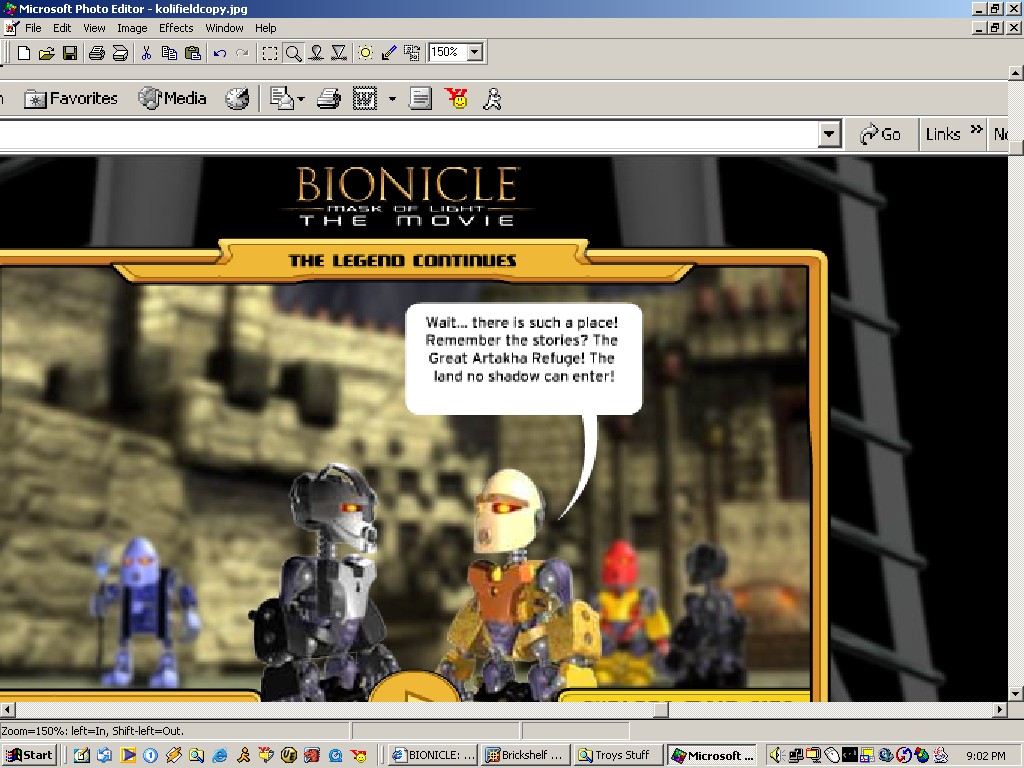Click the New document icon
This screenshot has height=768, width=1024.
(x=24, y=53)
